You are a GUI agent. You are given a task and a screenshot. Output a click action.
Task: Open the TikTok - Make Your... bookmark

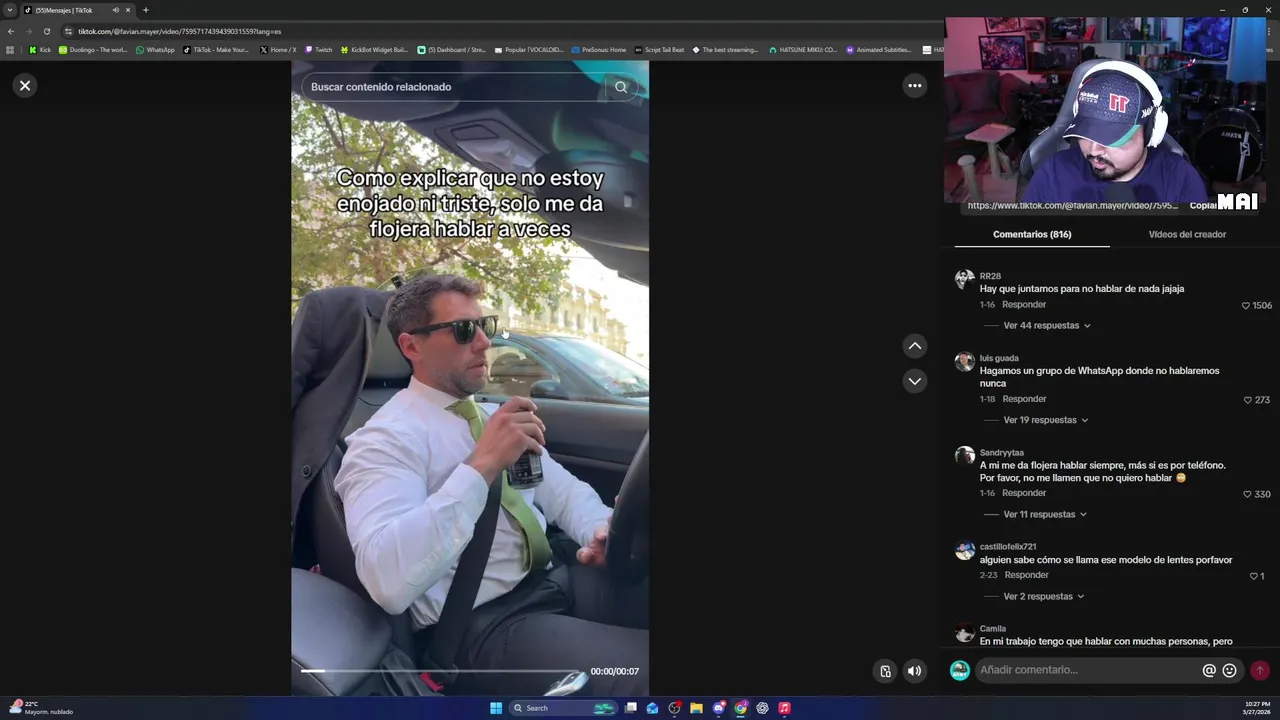(x=216, y=49)
